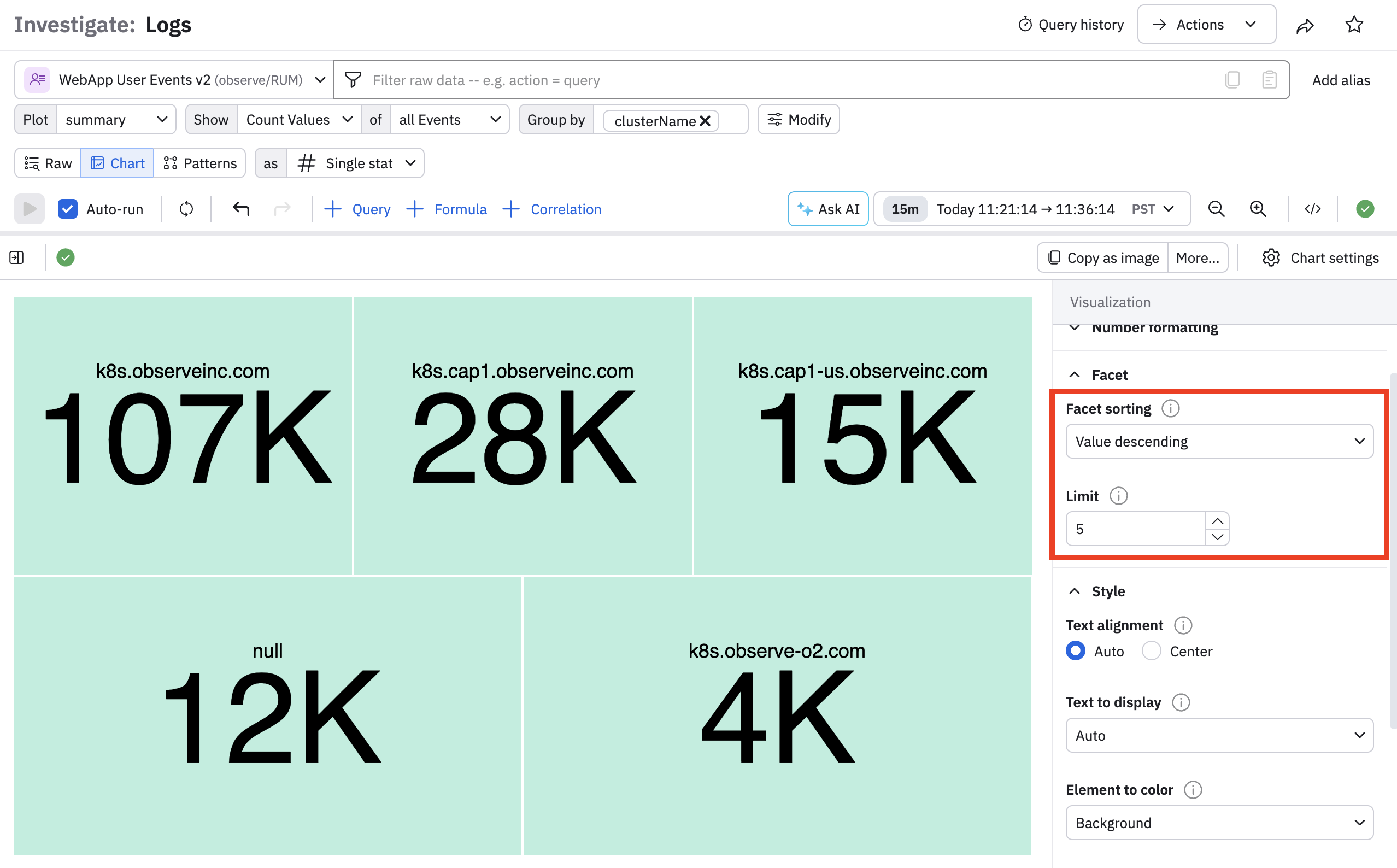1397x868 pixels.
Task: Switch to the Patterns tab
Action: tap(199, 163)
